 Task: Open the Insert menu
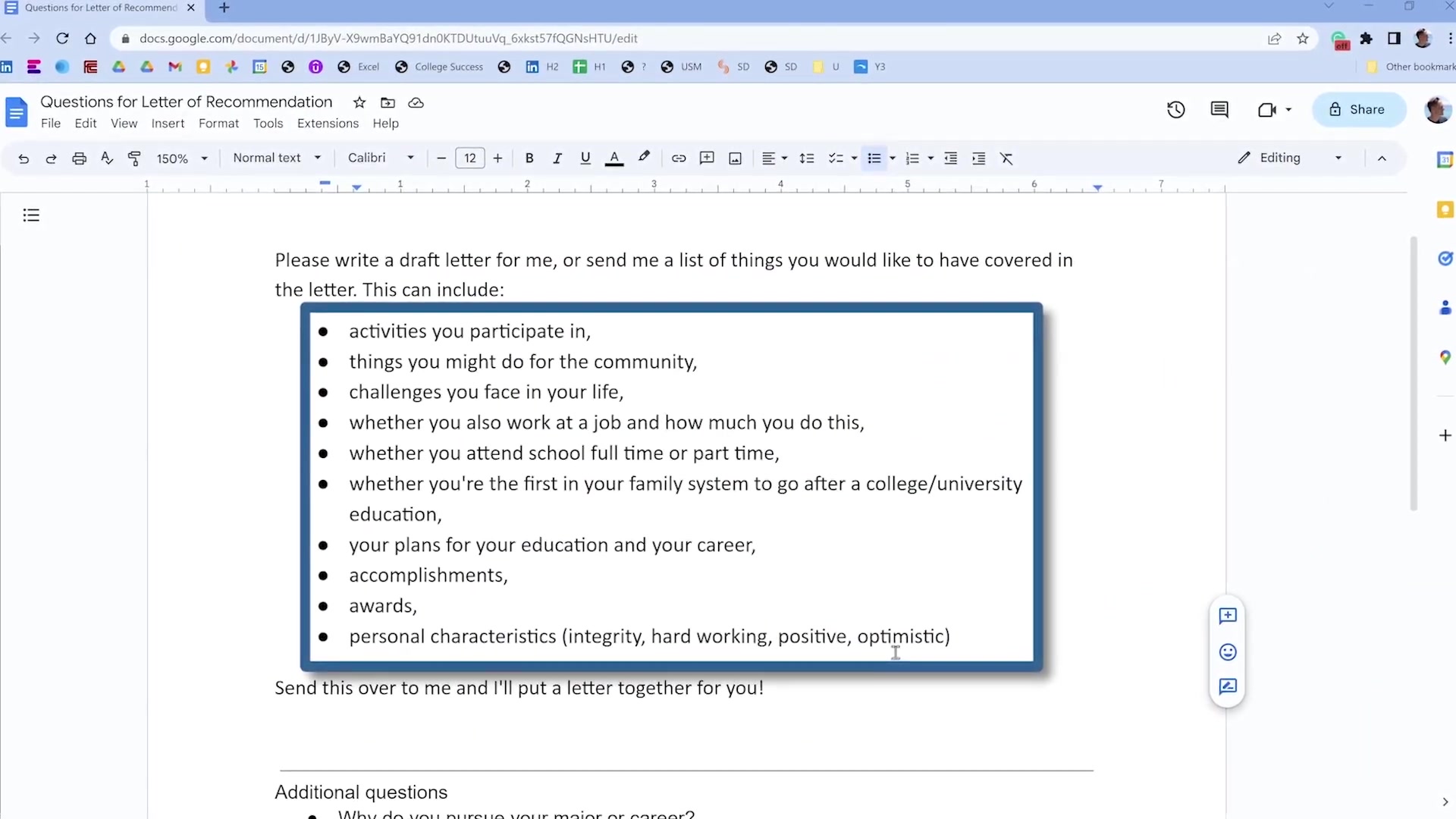pos(168,123)
